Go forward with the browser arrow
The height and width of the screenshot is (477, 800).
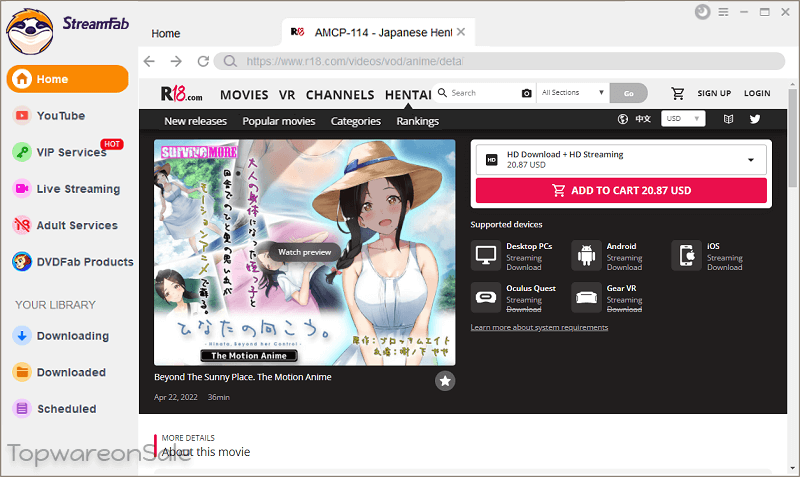click(x=176, y=61)
